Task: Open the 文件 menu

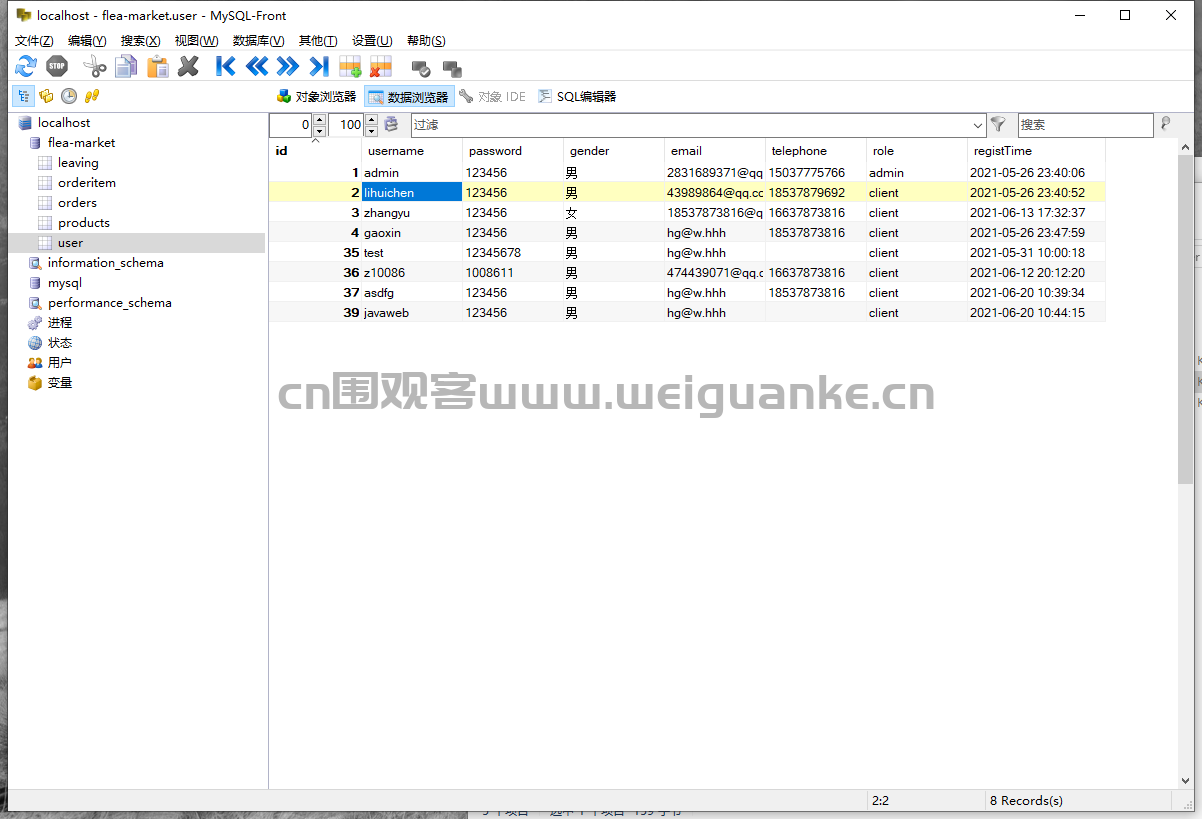Action: (x=34, y=41)
